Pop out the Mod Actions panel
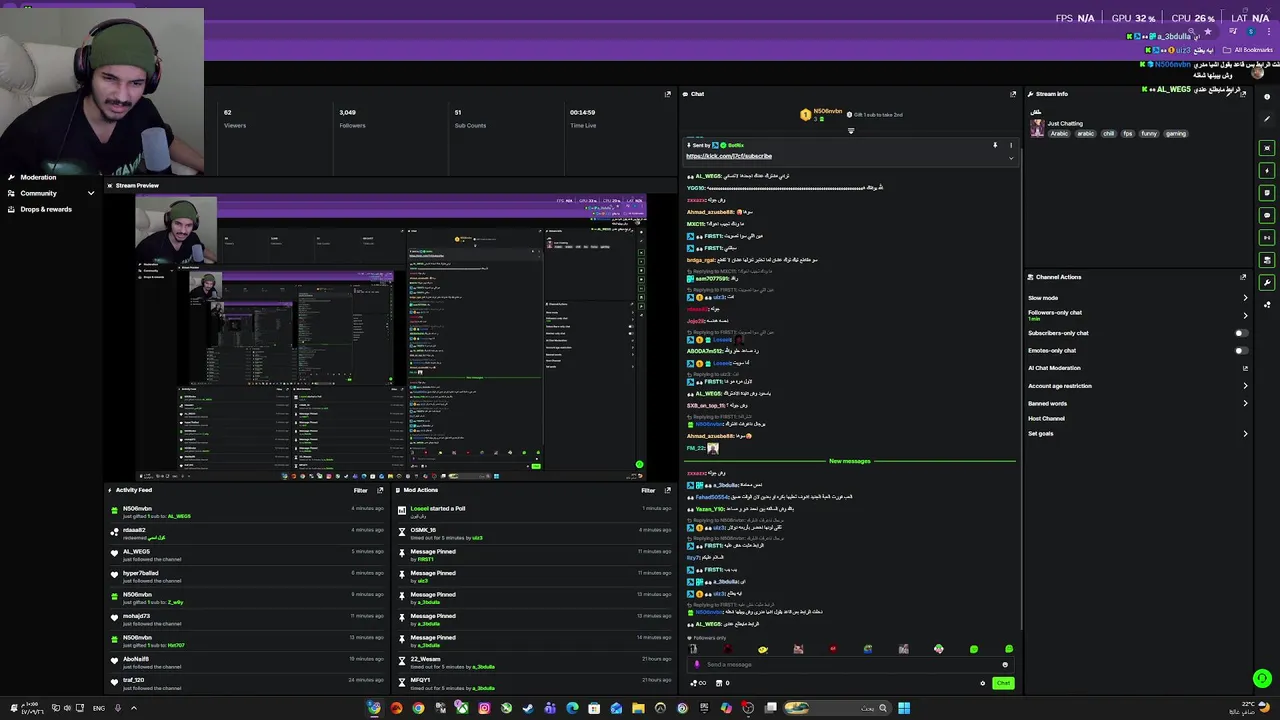 (x=668, y=490)
